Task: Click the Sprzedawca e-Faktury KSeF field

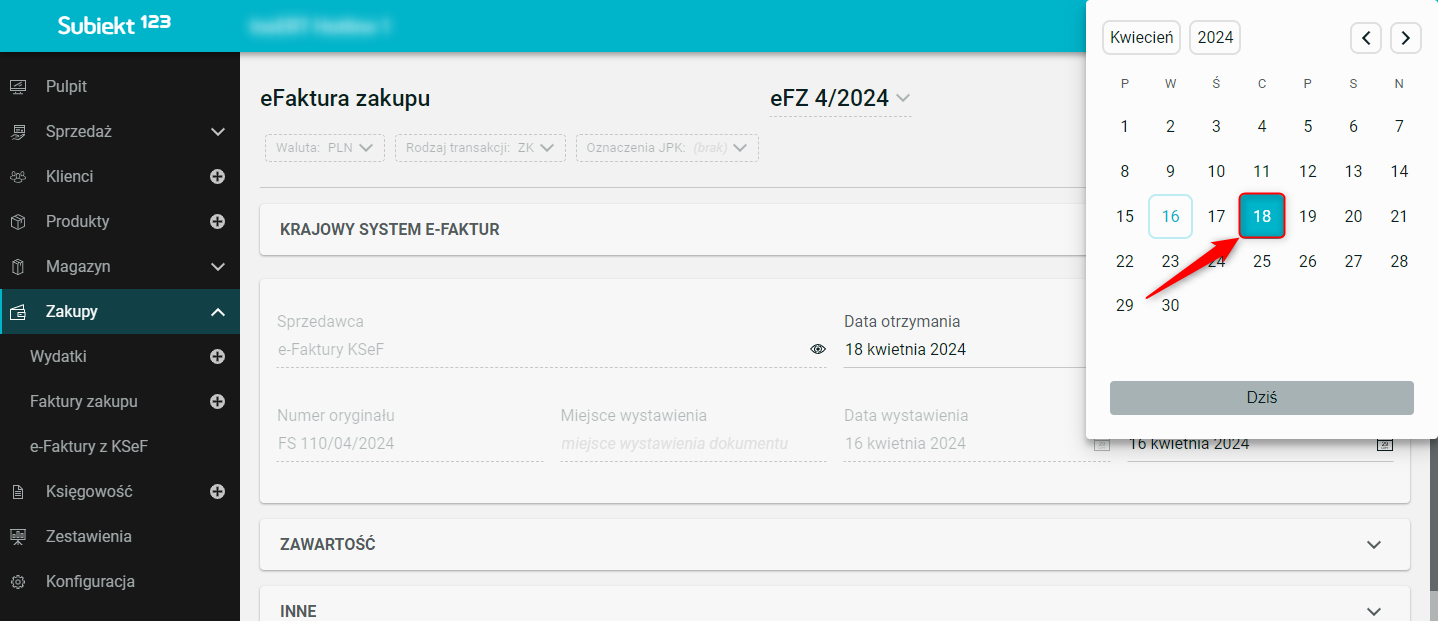Action: tap(551, 350)
